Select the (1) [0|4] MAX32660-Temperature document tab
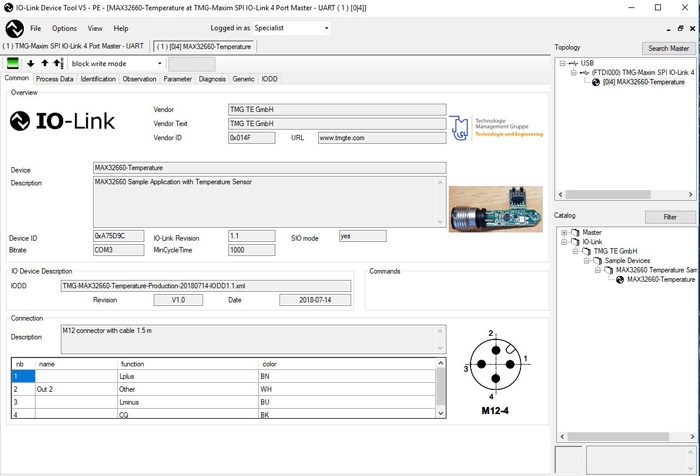This screenshot has height=476, width=700. click(204, 46)
